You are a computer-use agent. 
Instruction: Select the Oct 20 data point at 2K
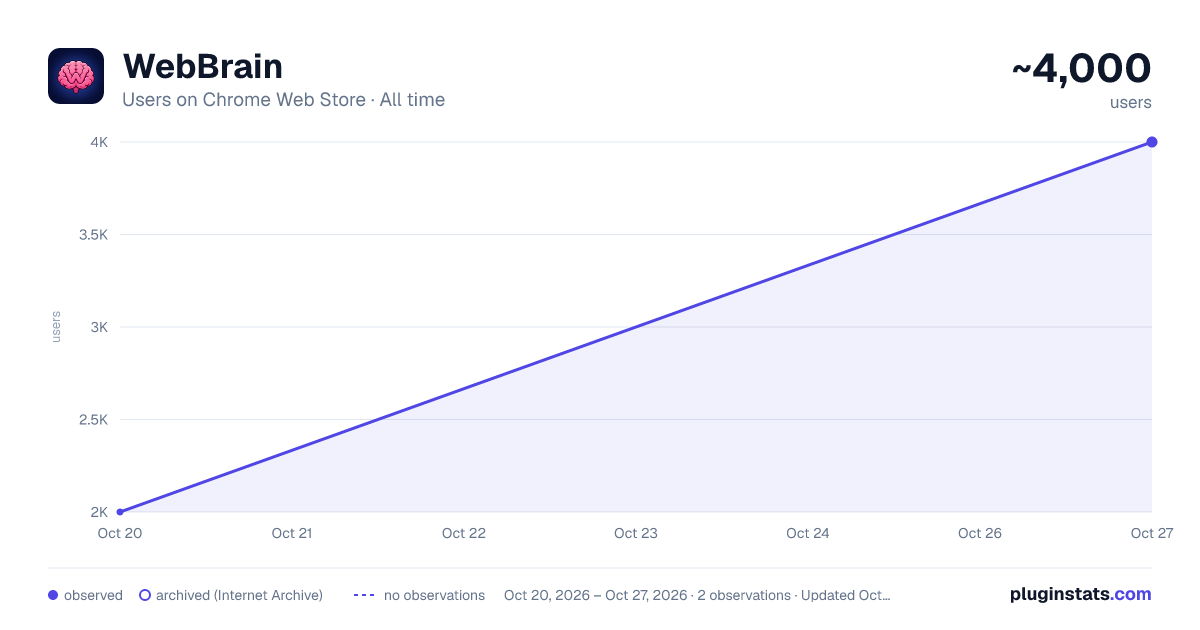tap(120, 512)
